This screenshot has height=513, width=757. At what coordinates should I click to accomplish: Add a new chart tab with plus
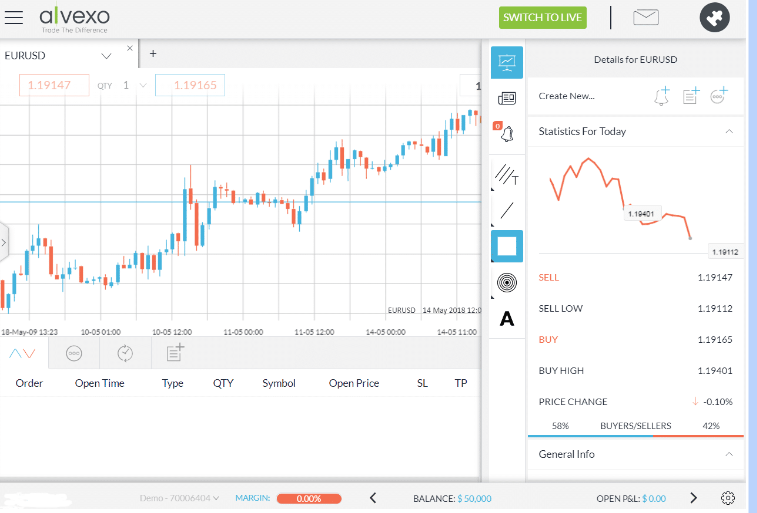tap(153, 54)
